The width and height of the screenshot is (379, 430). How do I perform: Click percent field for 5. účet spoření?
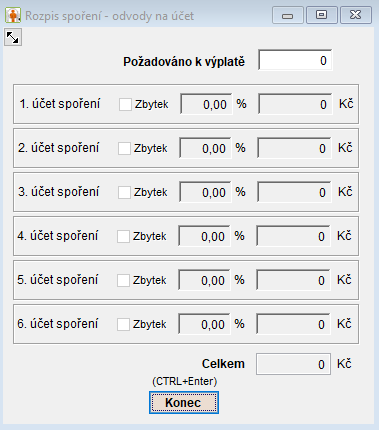(204, 280)
